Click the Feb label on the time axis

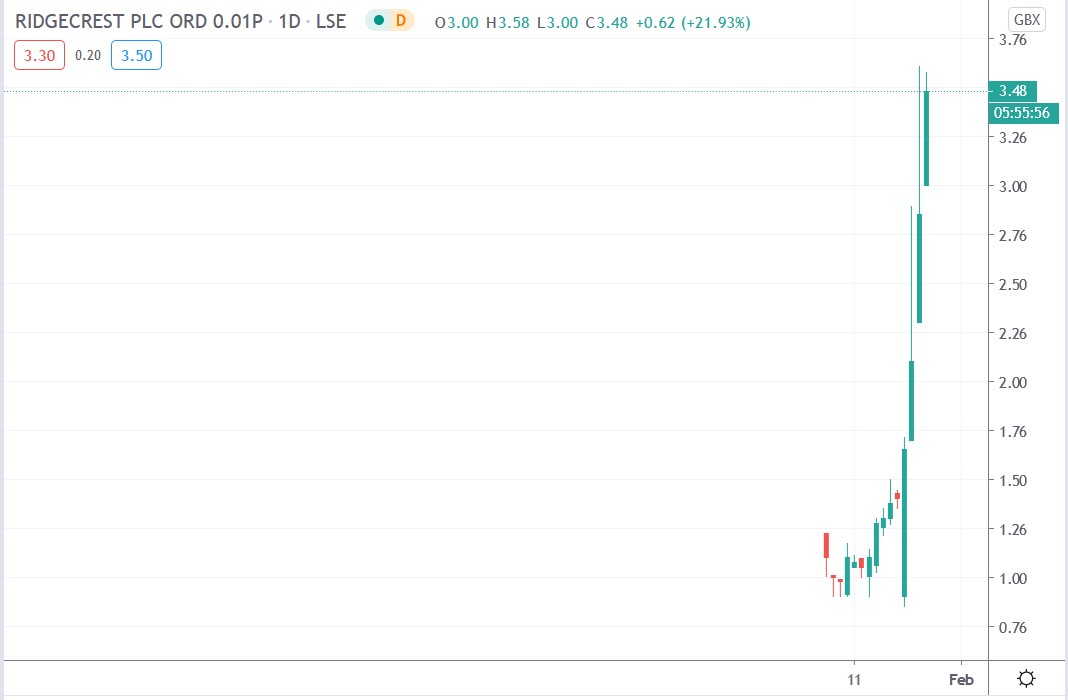[x=961, y=679]
